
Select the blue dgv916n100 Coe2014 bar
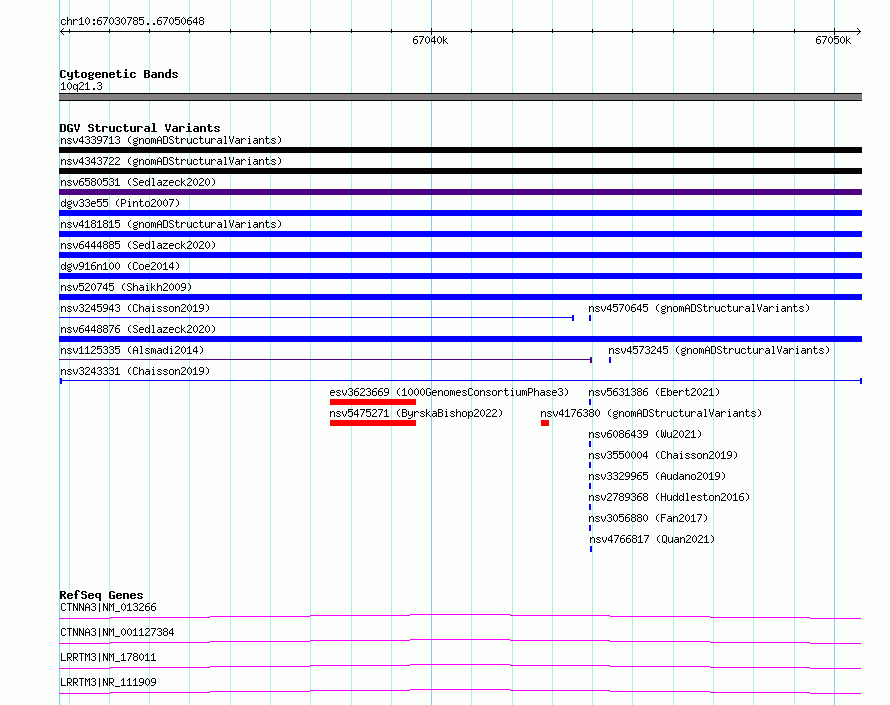(x=460, y=276)
